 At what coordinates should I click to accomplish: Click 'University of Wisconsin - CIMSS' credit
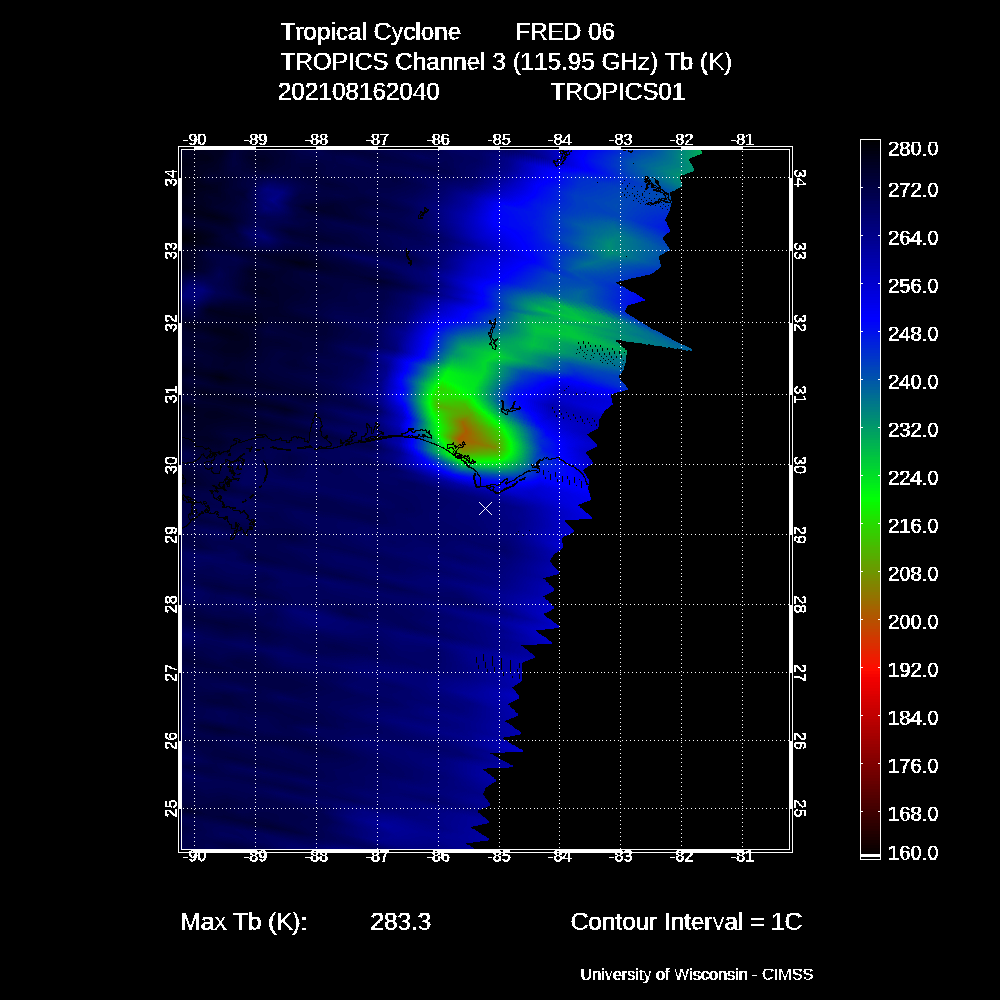tap(696, 974)
